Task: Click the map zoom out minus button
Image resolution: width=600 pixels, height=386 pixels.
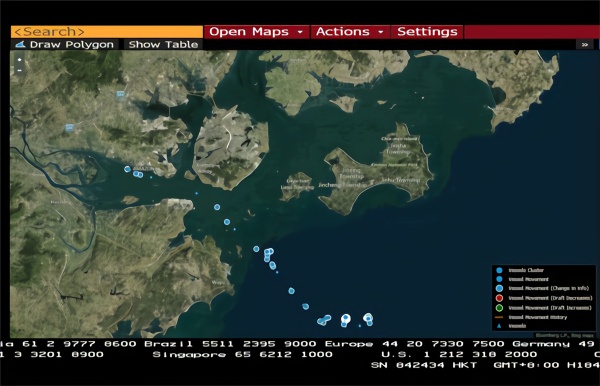Action: 20,70
